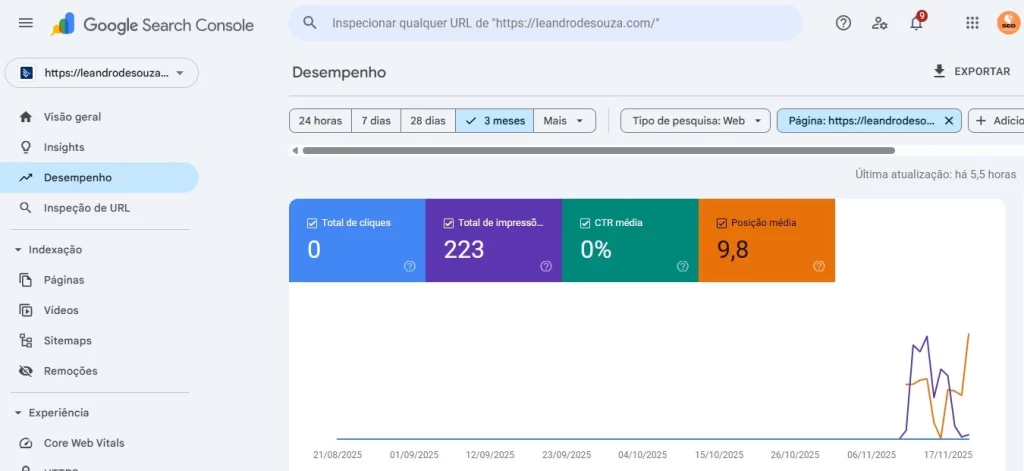The image size is (1024, 471).
Task: Go to Inspeção de URL
Action: click(86, 208)
